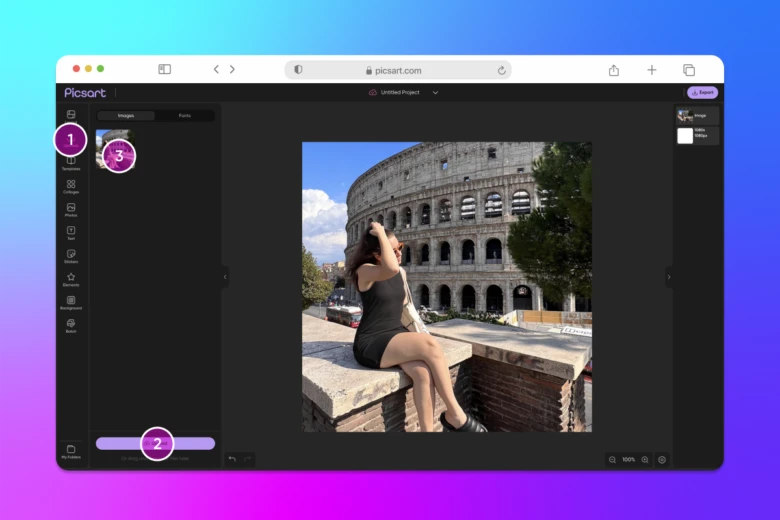Open My Folders at sidebar bottom
The height and width of the screenshot is (520, 780).
click(x=71, y=451)
